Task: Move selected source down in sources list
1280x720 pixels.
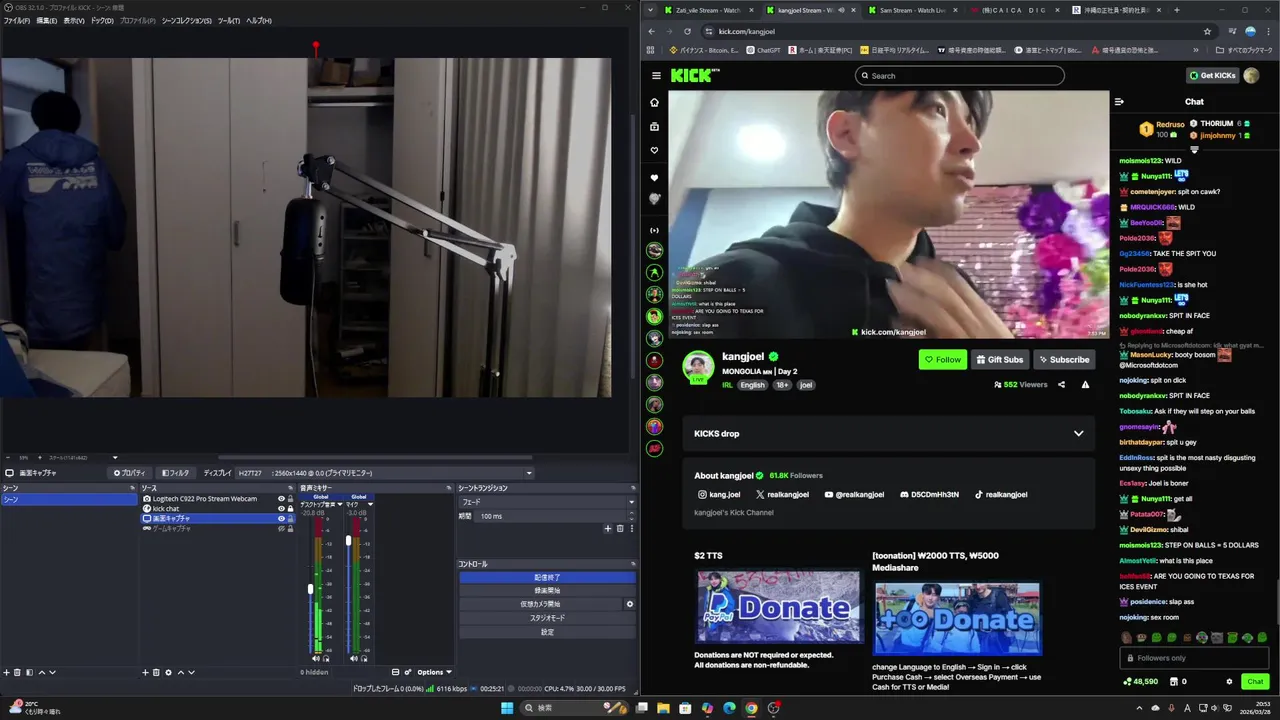Action: 191,672
